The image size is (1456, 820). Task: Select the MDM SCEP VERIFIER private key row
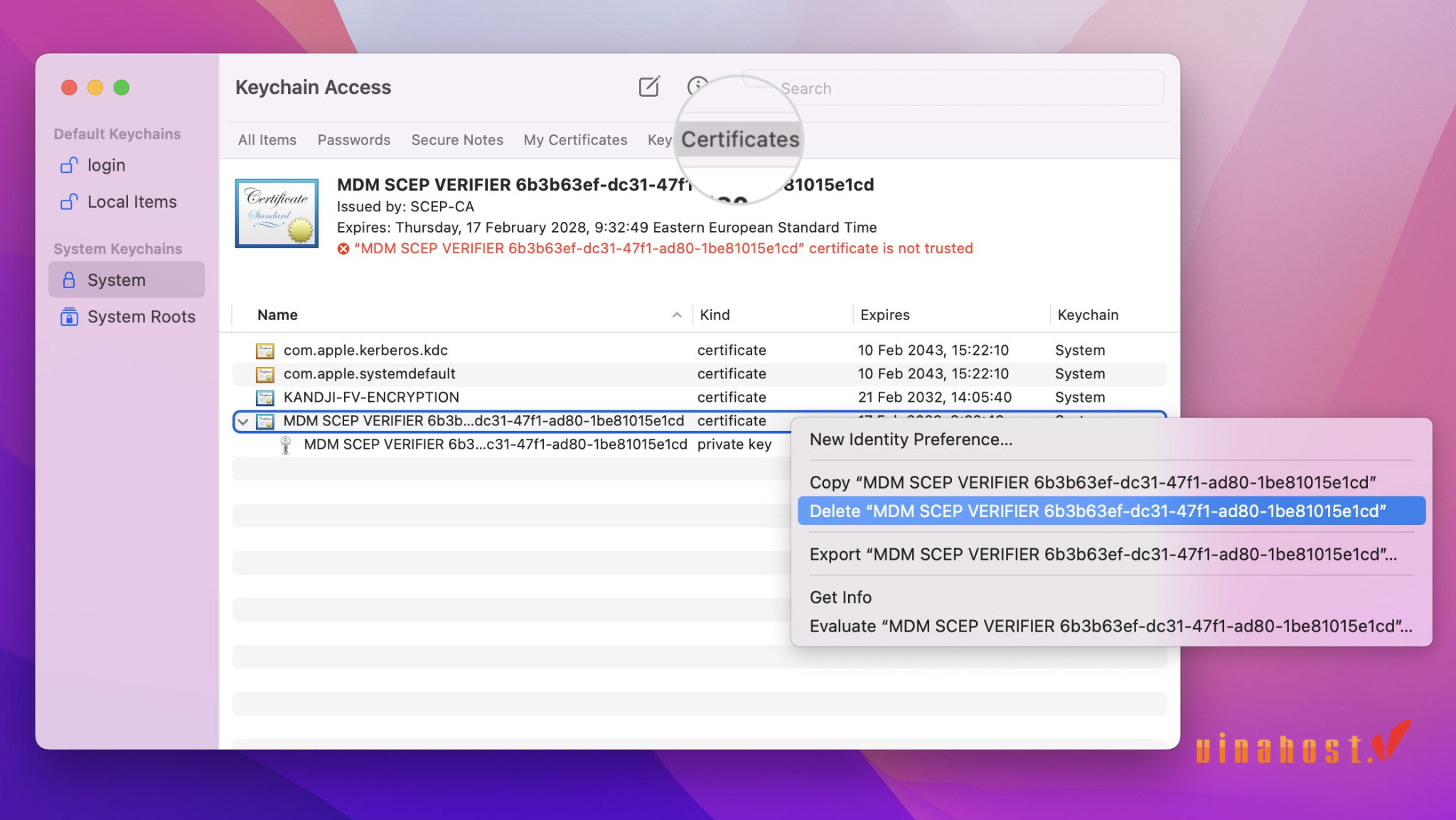[512, 444]
